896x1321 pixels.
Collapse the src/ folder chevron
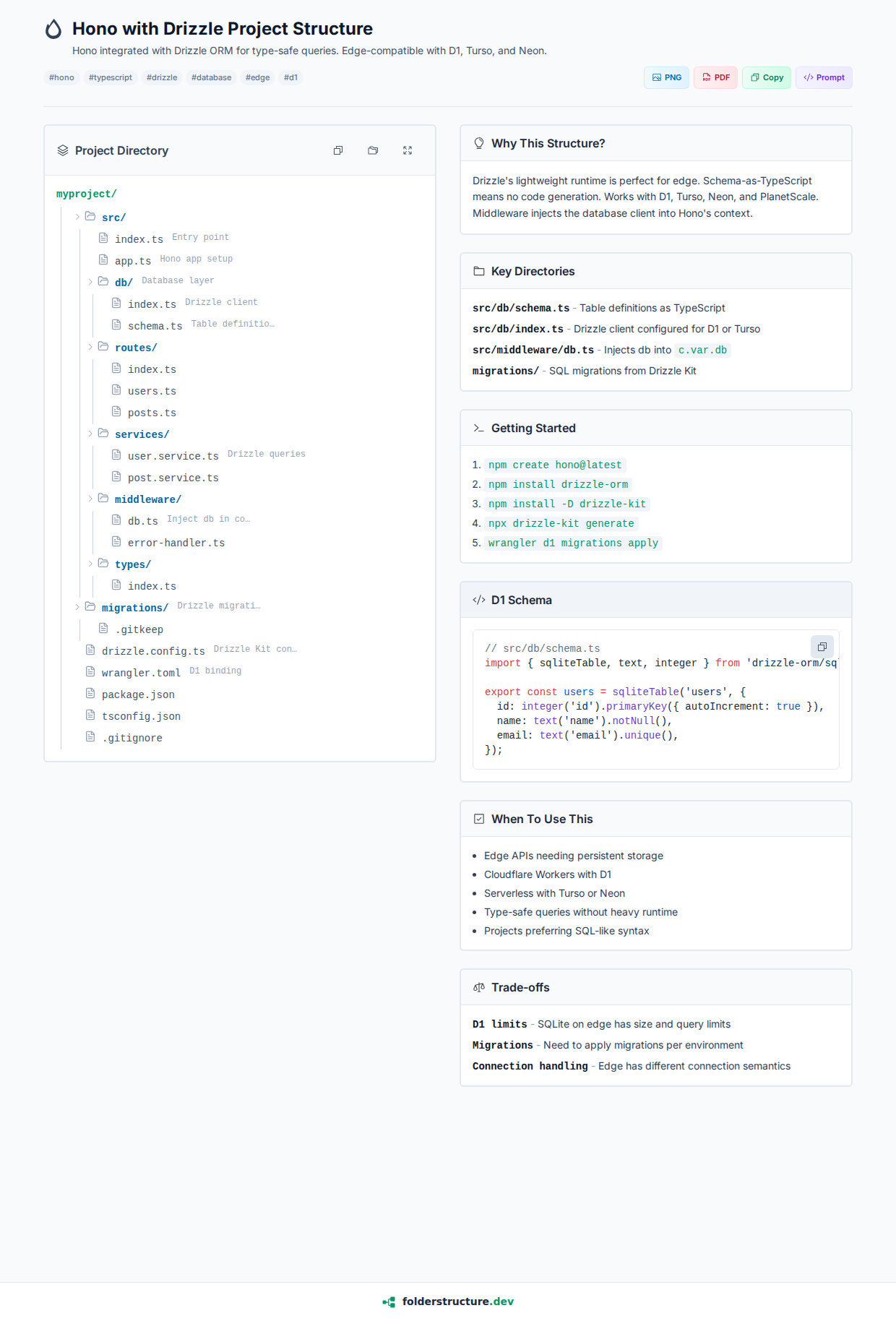coord(77,217)
